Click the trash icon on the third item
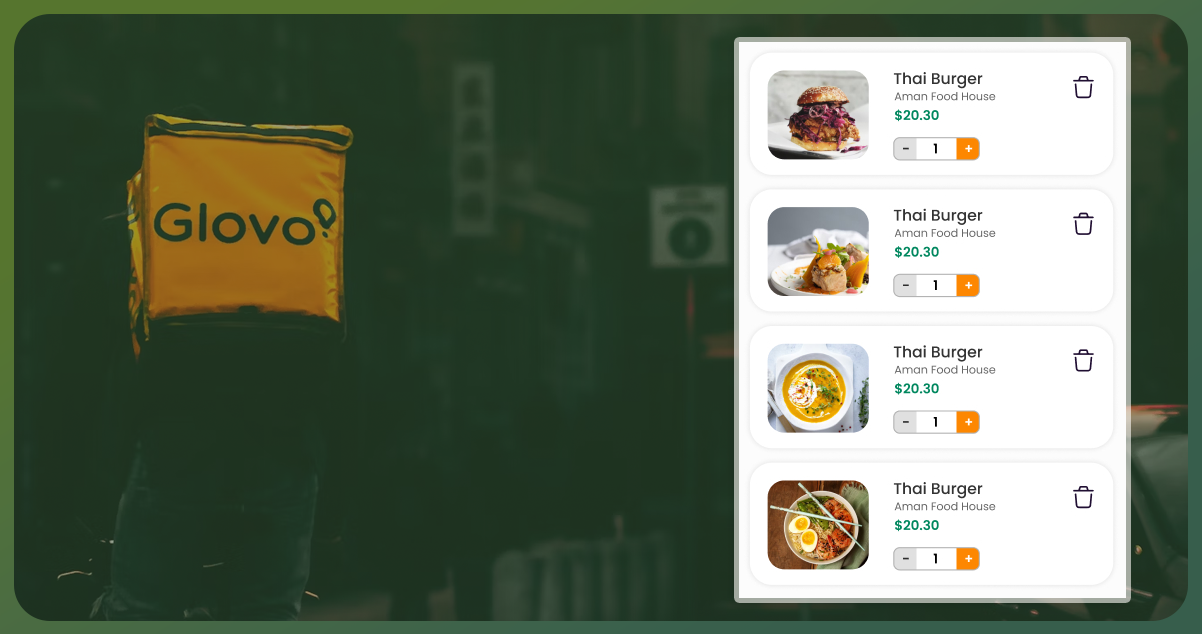 1083,360
